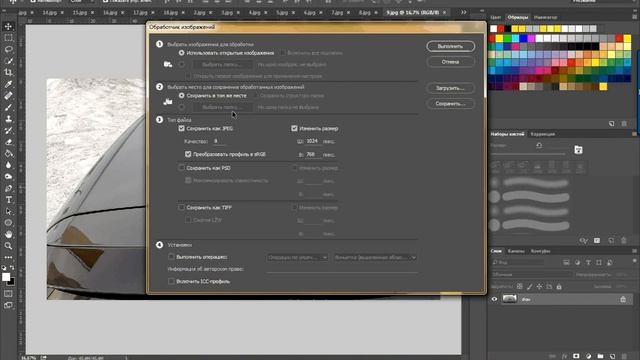Select 'Использовать открытые изображения' radio button

(182, 53)
